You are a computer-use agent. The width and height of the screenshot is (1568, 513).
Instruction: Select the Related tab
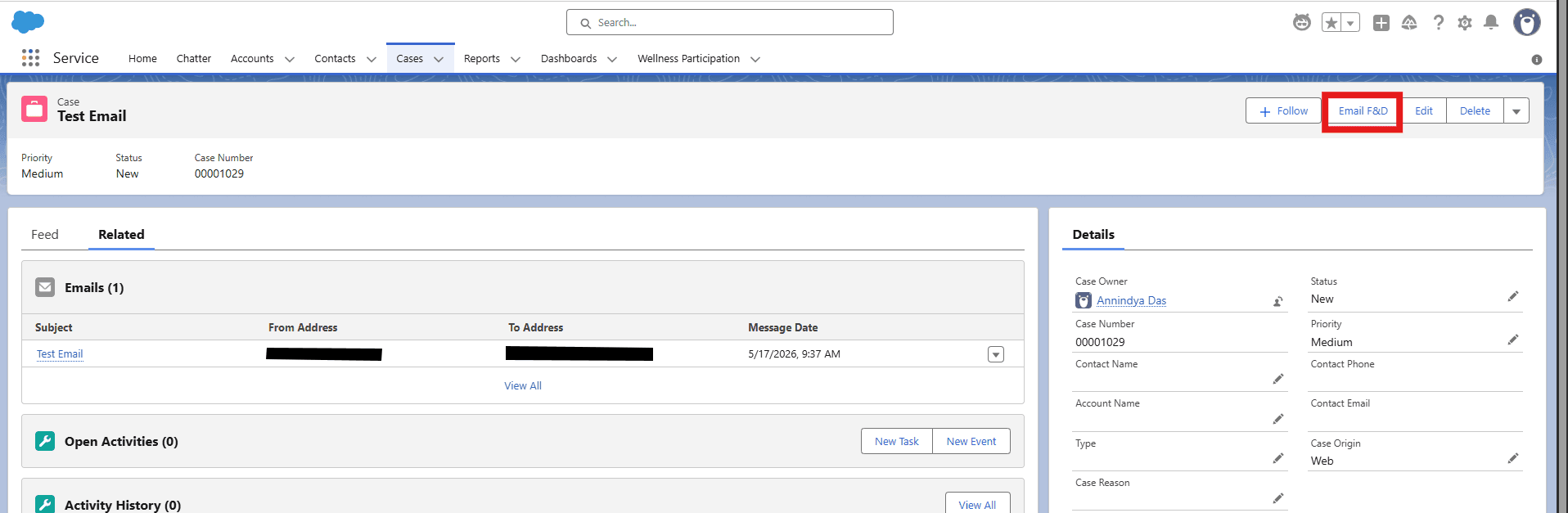121,234
